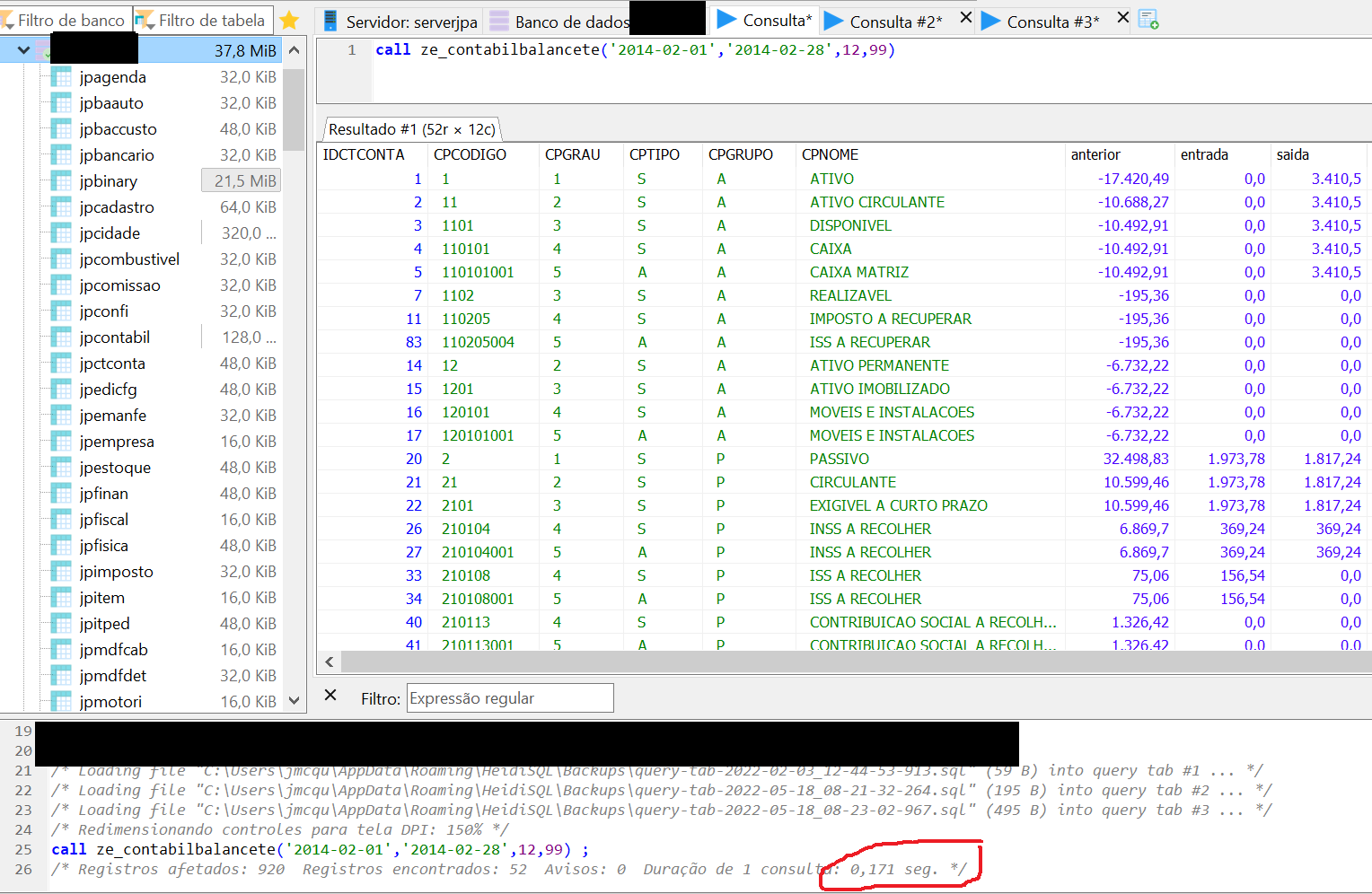
Task: Collapse the selected database tree node
Action: 23,51
